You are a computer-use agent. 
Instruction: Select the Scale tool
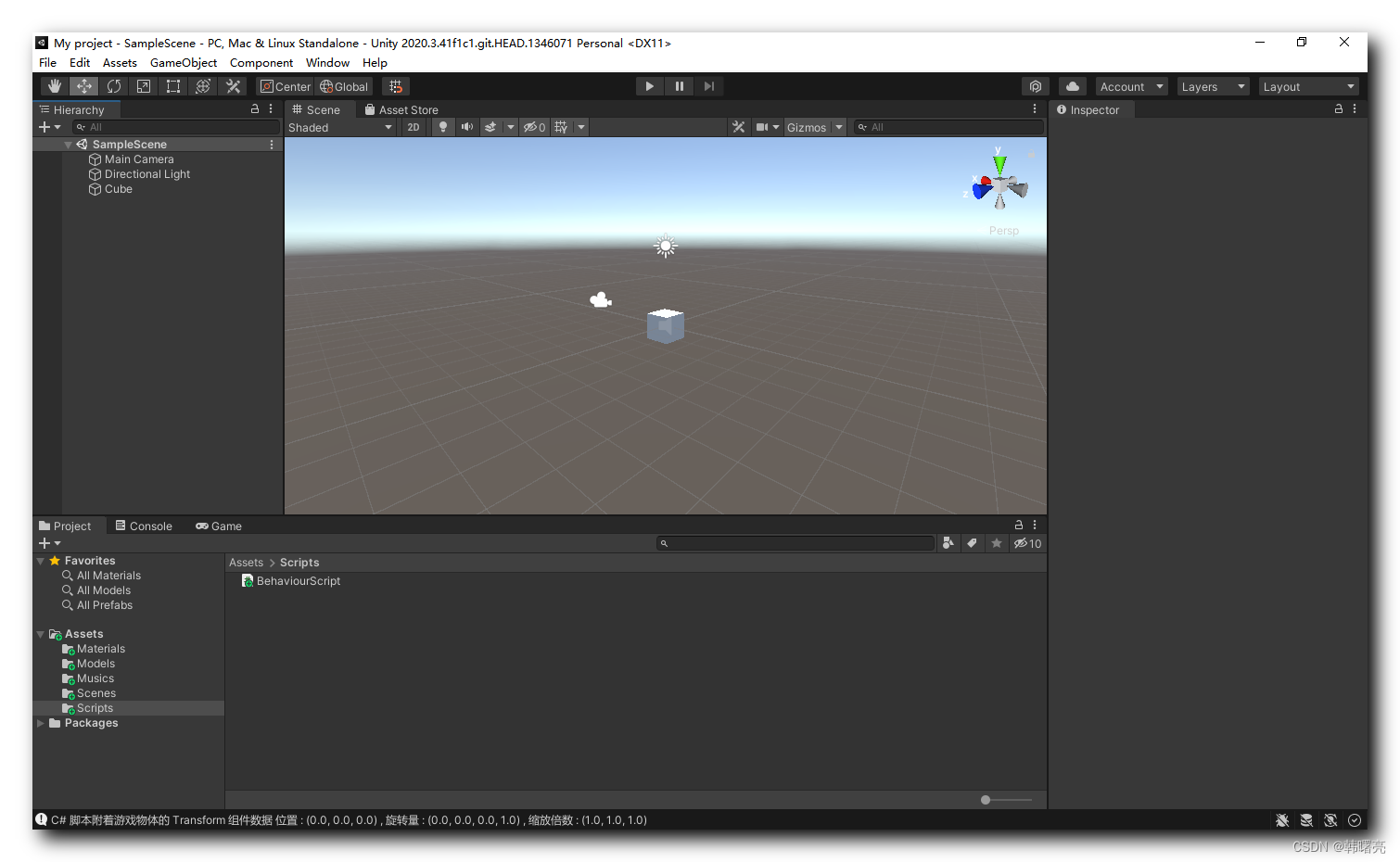click(144, 86)
